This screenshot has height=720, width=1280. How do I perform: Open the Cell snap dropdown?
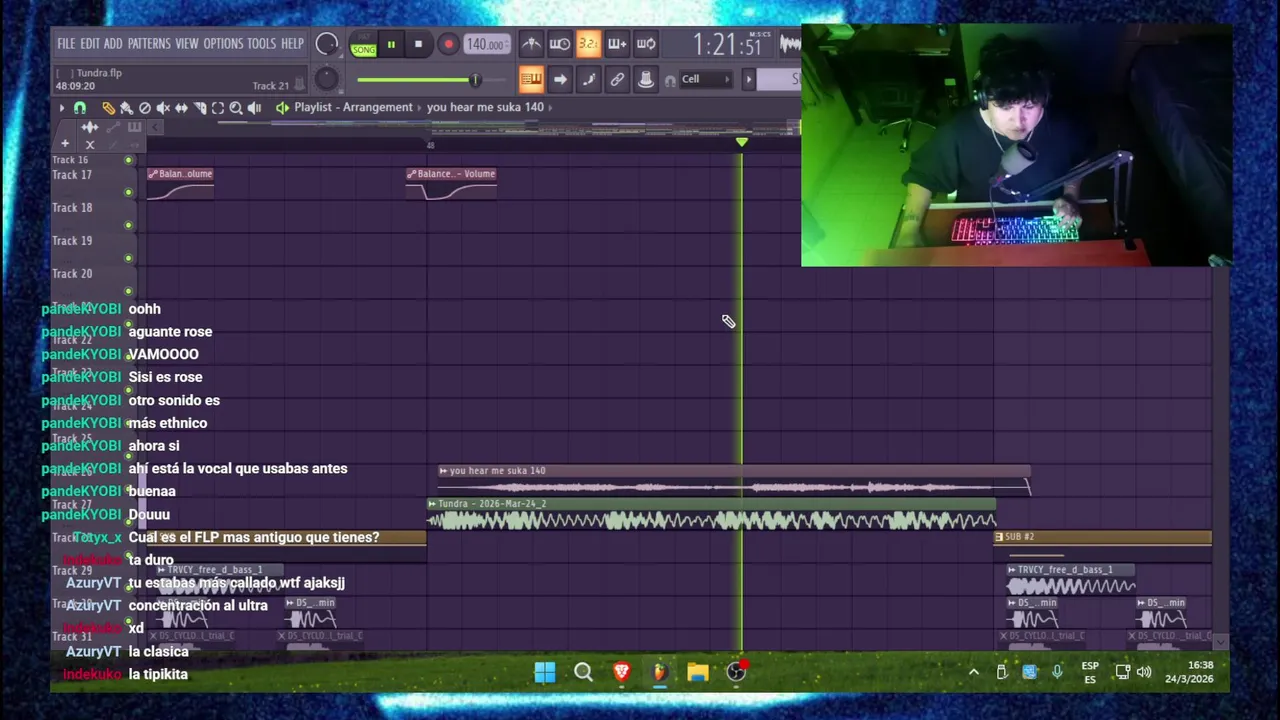point(707,80)
